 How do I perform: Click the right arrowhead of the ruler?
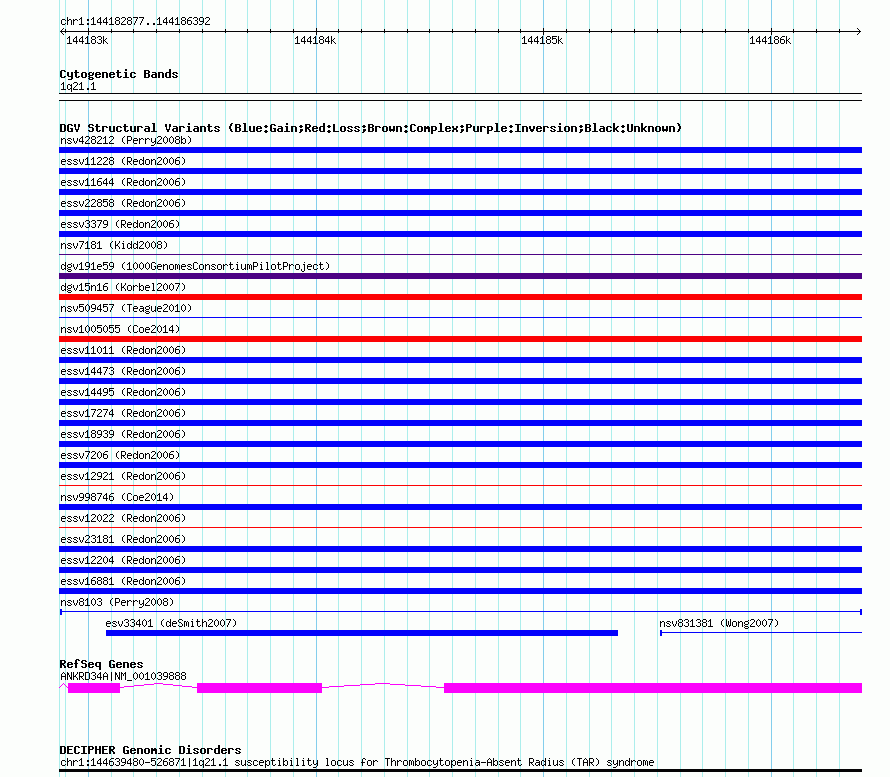pos(859,32)
